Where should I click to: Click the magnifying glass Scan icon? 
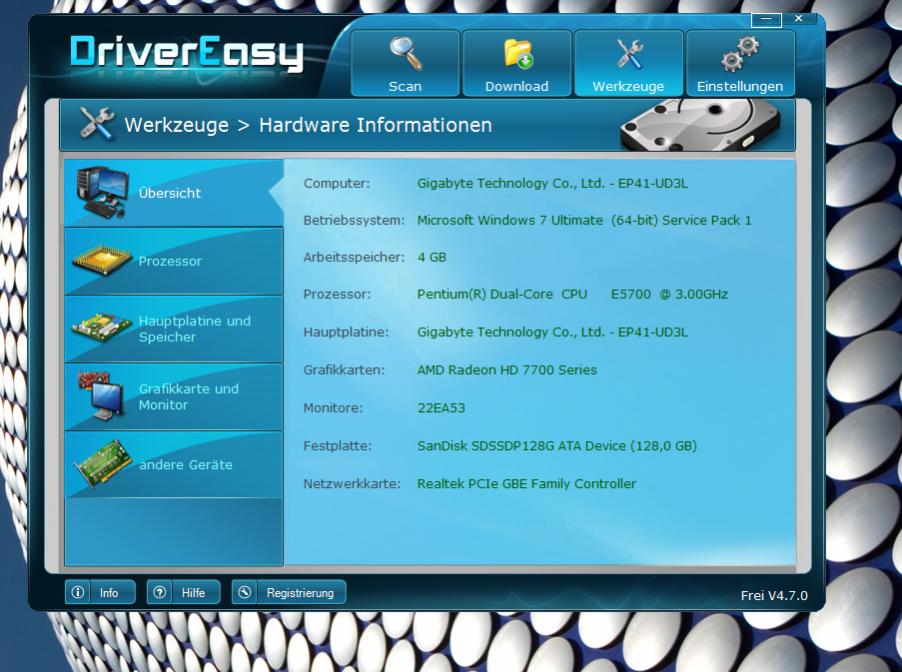tap(406, 54)
